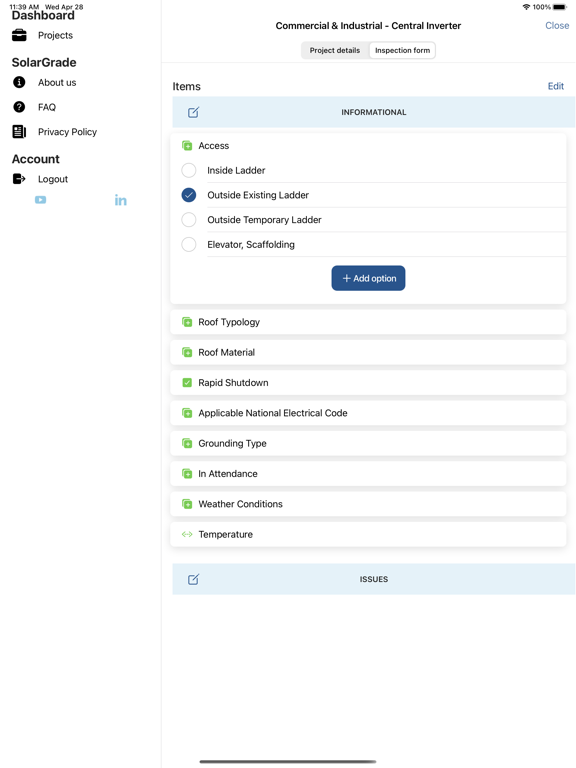Choose the Elevator, Scaffolding radio option
Viewport: 576px width, 768px height.
click(x=189, y=244)
